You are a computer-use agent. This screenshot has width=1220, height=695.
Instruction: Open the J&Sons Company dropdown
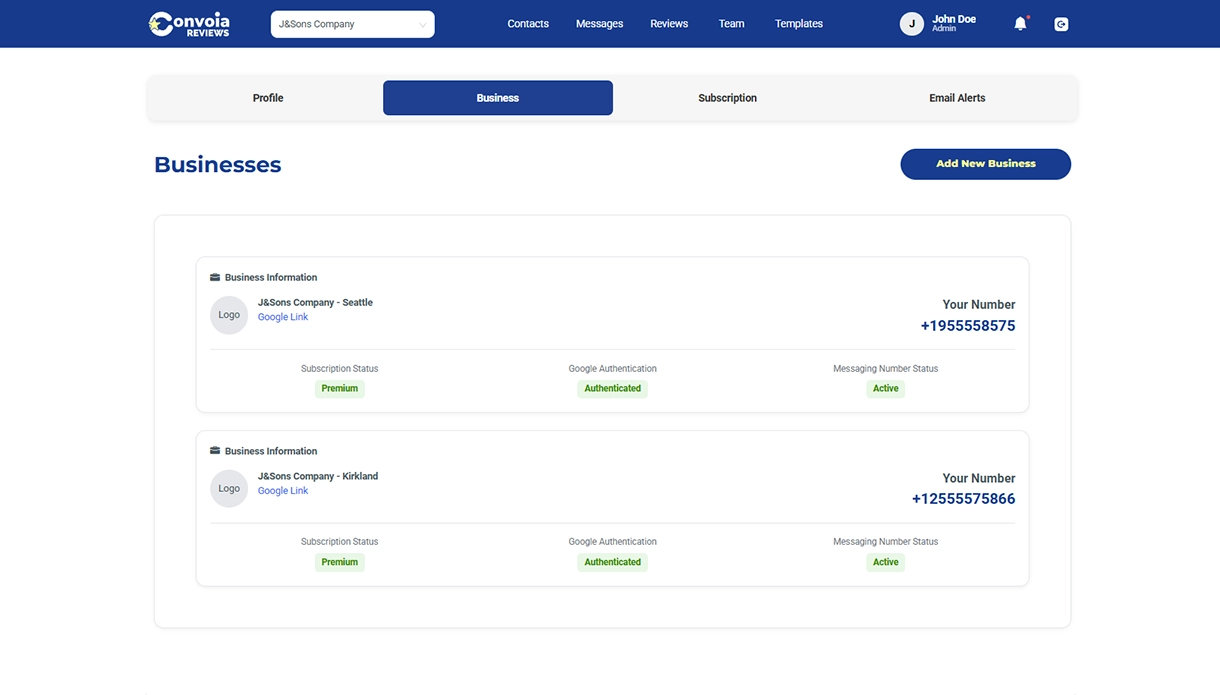[x=352, y=24]
